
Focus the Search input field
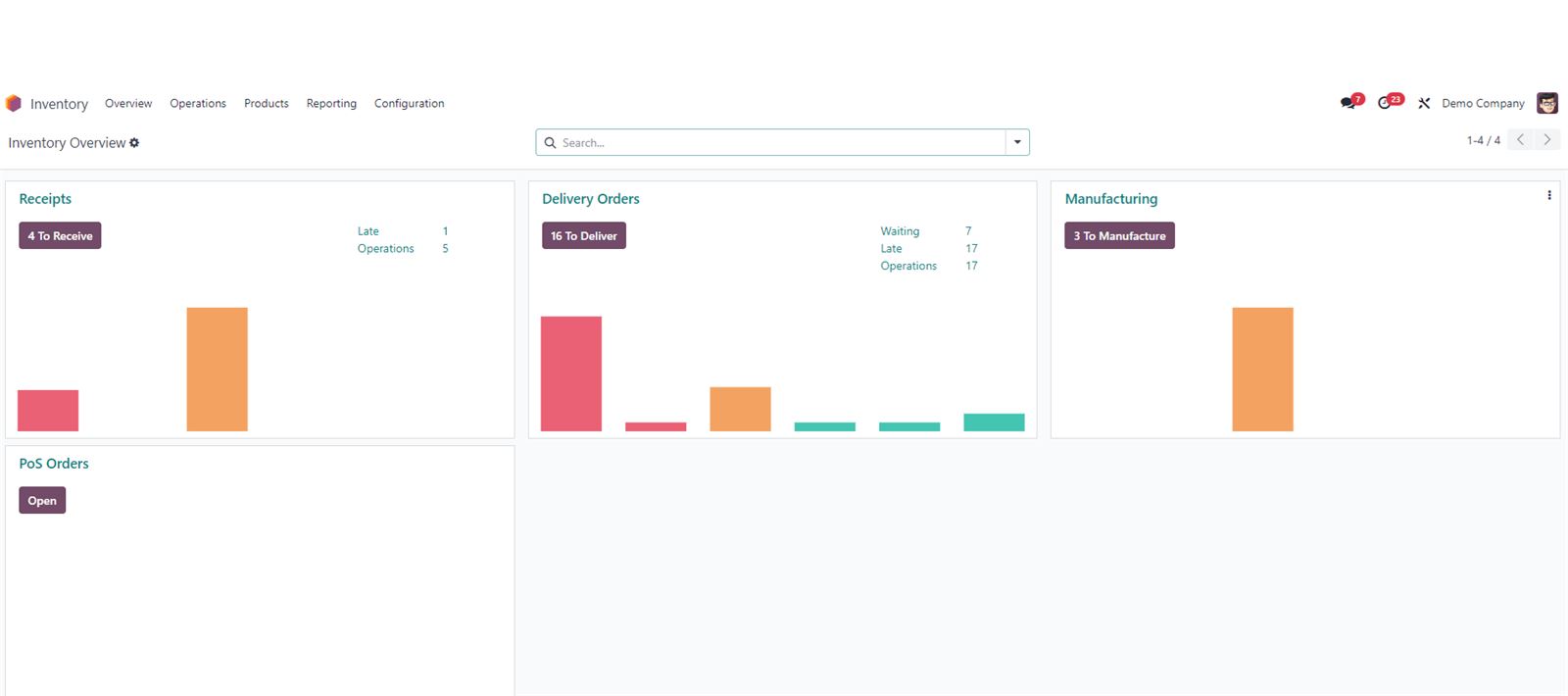781,143
